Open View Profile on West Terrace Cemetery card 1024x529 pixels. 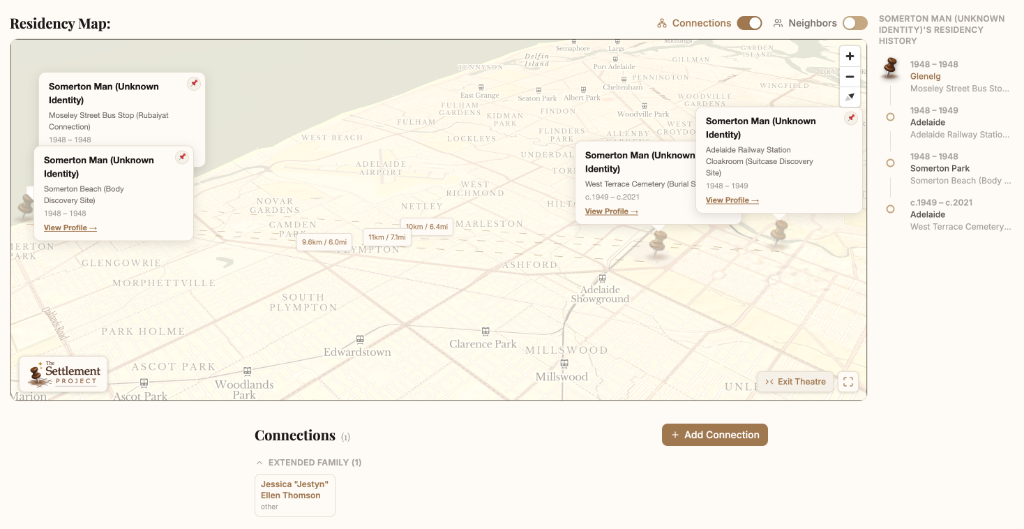(x=611, y=212)
